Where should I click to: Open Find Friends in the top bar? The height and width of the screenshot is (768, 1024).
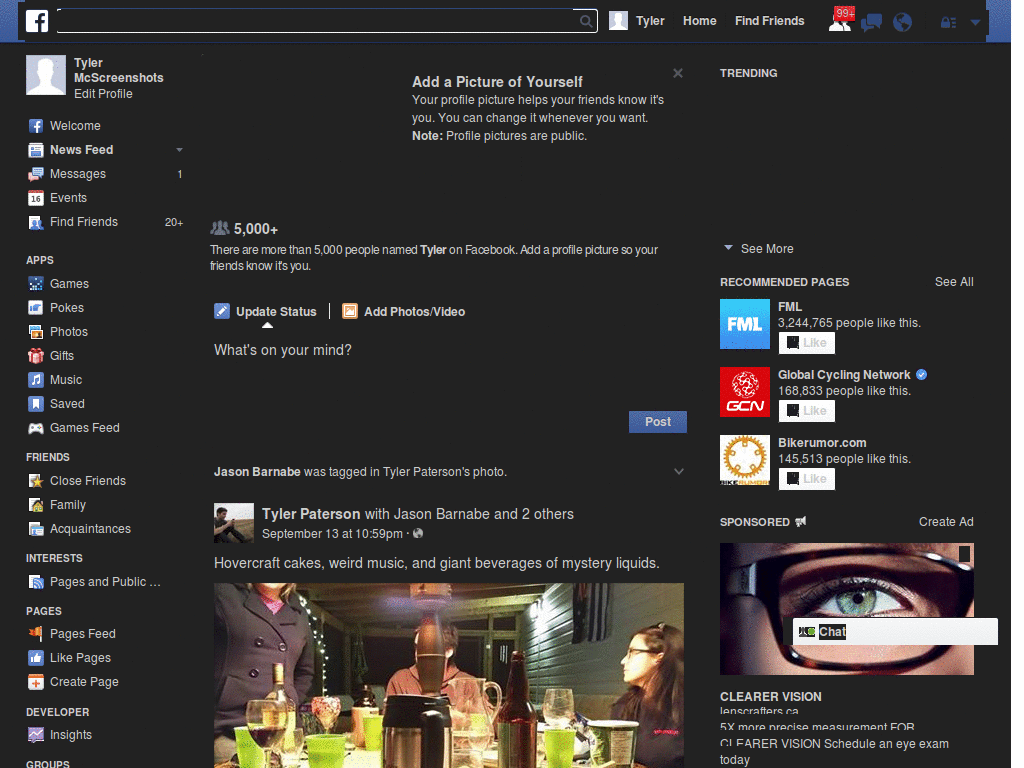tap(769, 21)
